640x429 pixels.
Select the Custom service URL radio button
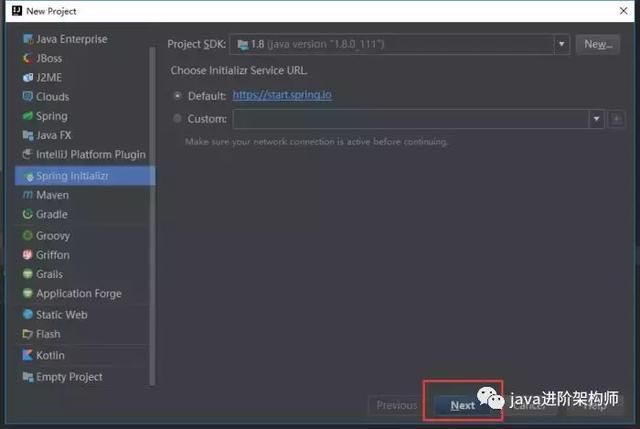(x=178, y=119)
